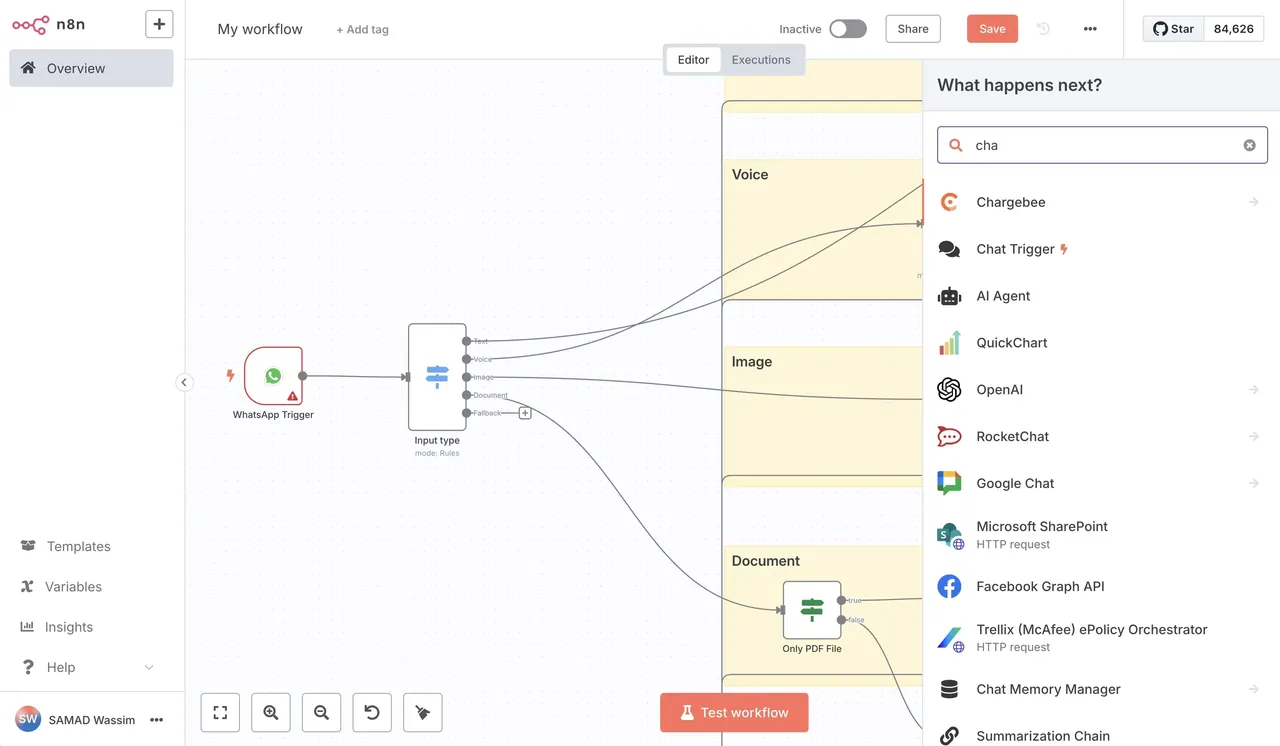Select the Input type switch node

pos(437,376)
